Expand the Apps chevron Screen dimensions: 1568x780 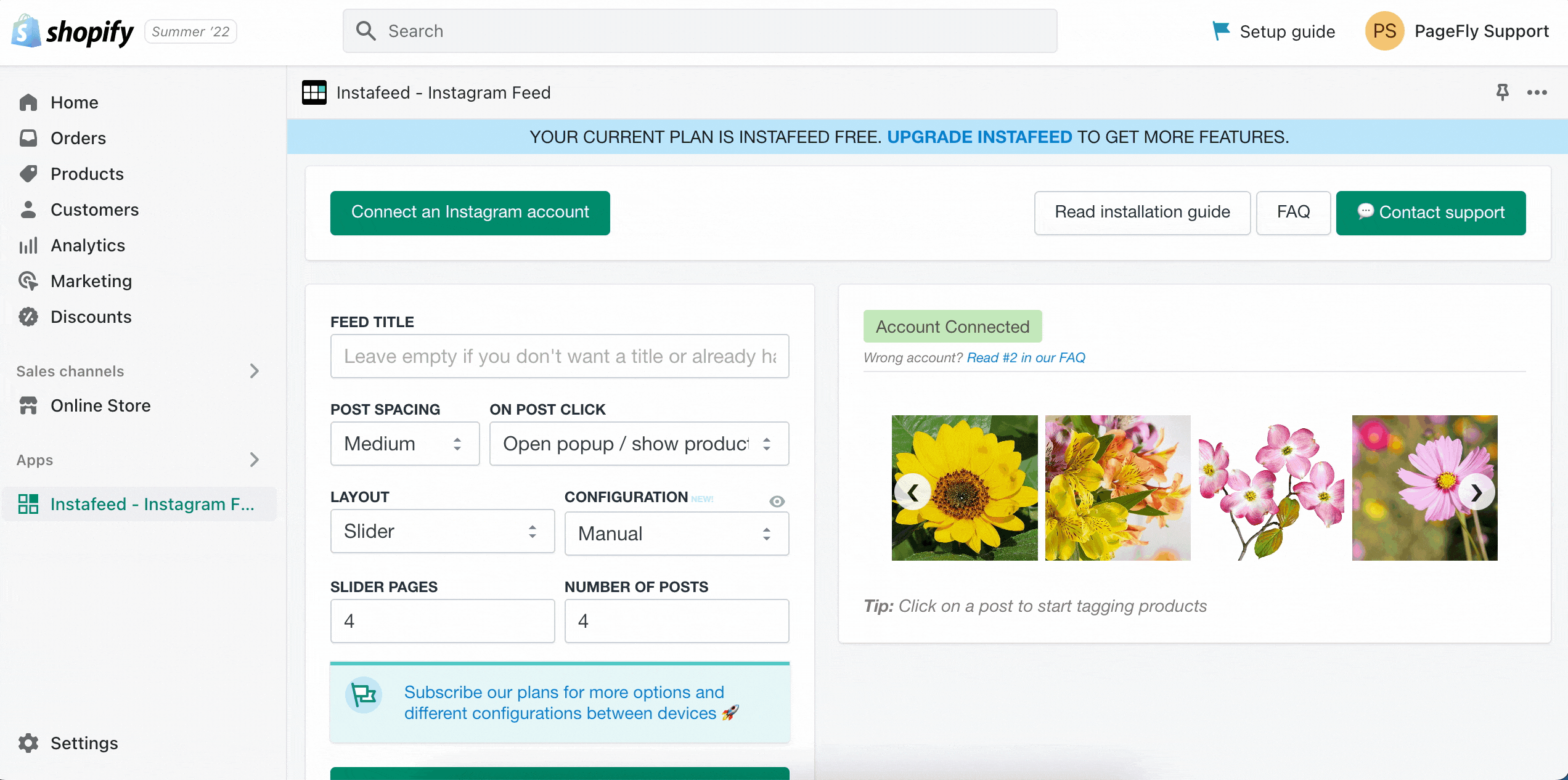[x=254, y=460]
